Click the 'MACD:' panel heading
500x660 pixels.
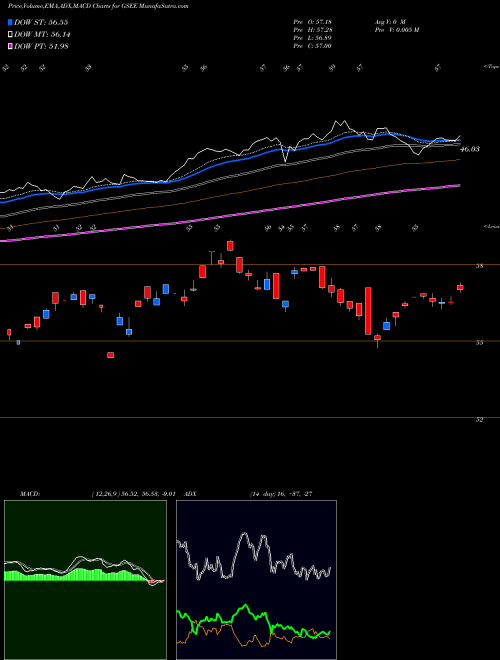[30, 494]
